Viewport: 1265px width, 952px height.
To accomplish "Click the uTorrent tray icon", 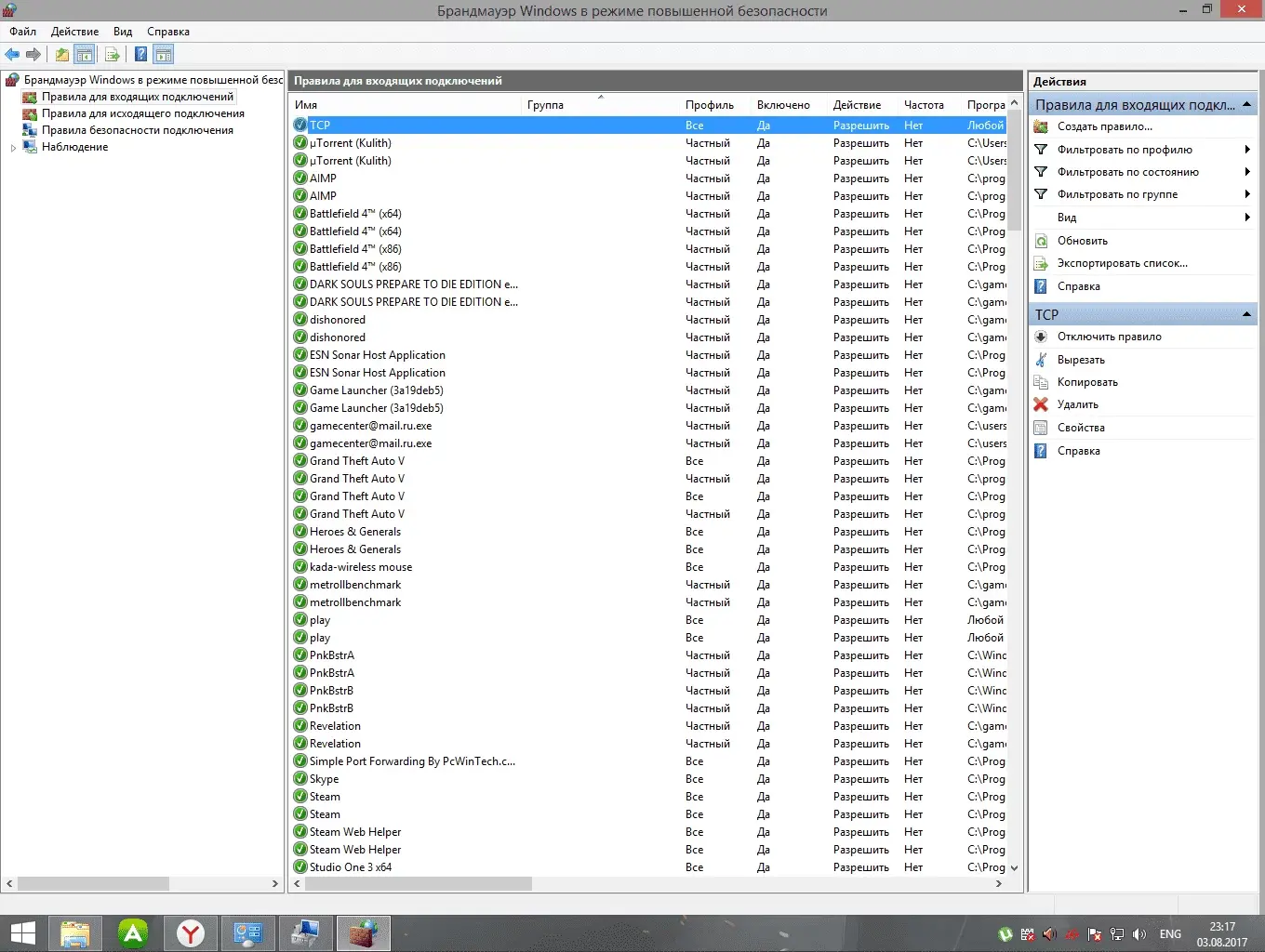I will (1005, 934).
